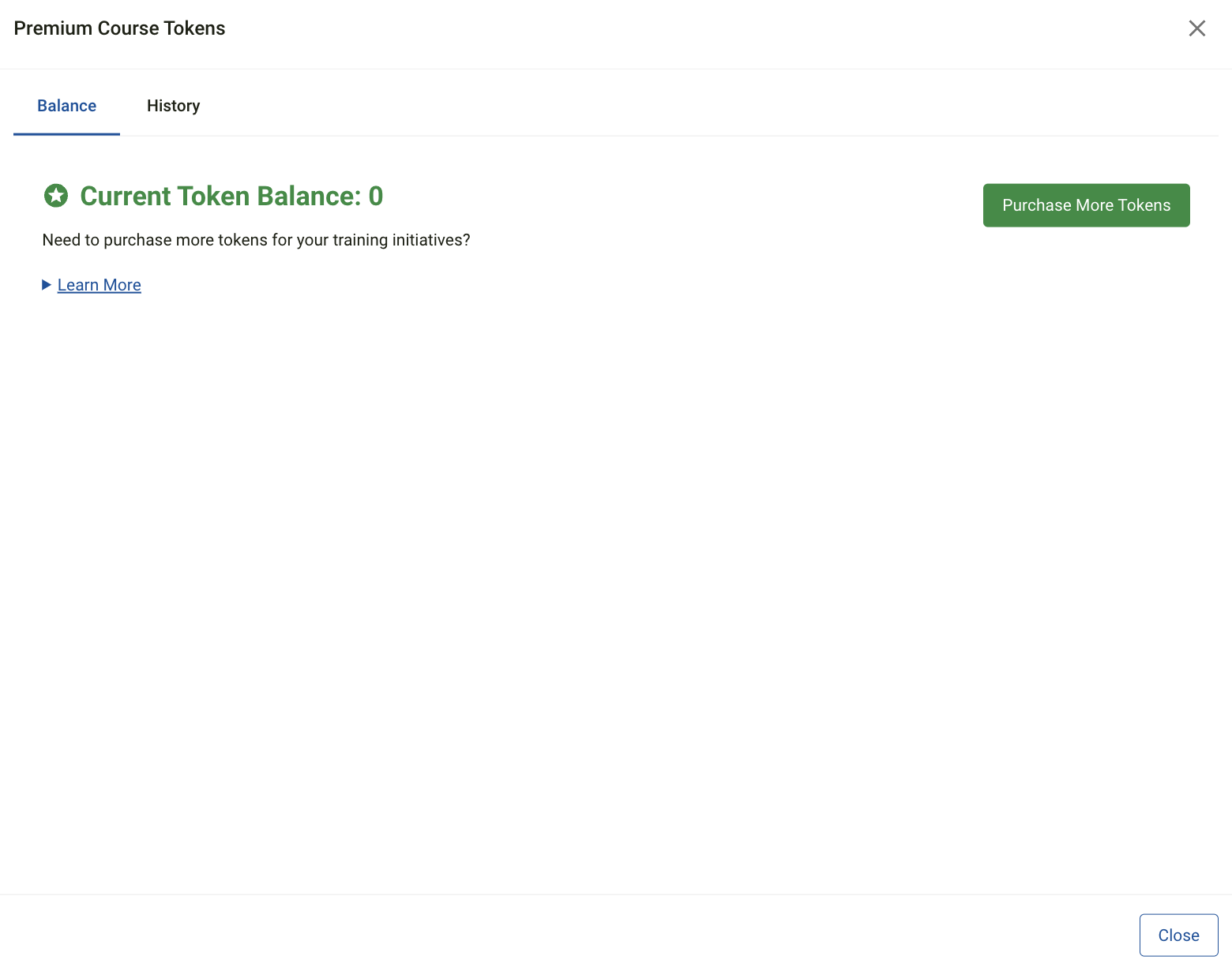Image resolution: width=1232 pixels, height=971 pixels.
Task: Expand the Learn More disclosure triangle
Action: [47, 285]
